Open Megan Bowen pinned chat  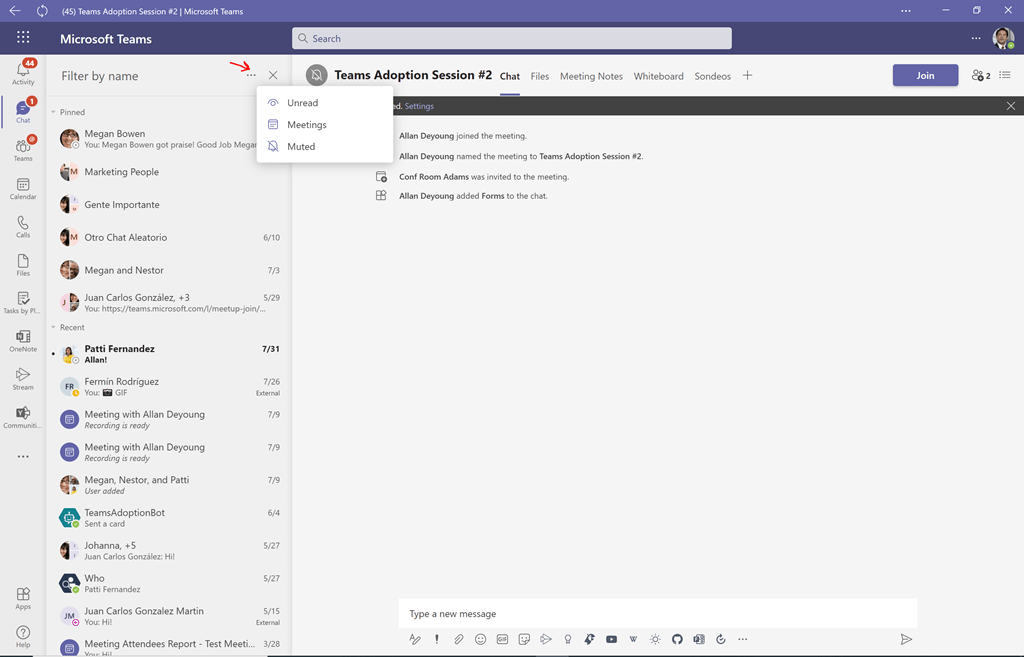coord(168,138)
